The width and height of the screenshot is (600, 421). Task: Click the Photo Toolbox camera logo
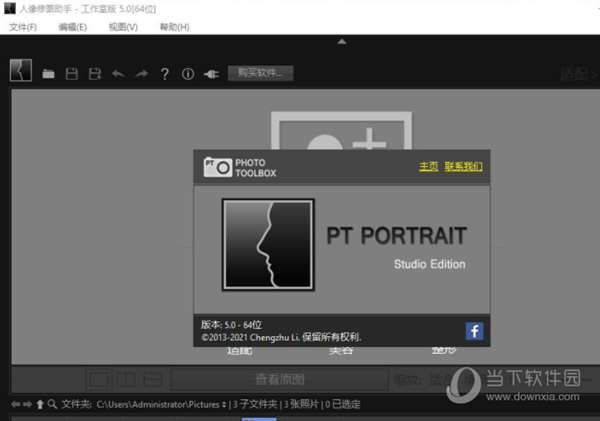point(218,167)
